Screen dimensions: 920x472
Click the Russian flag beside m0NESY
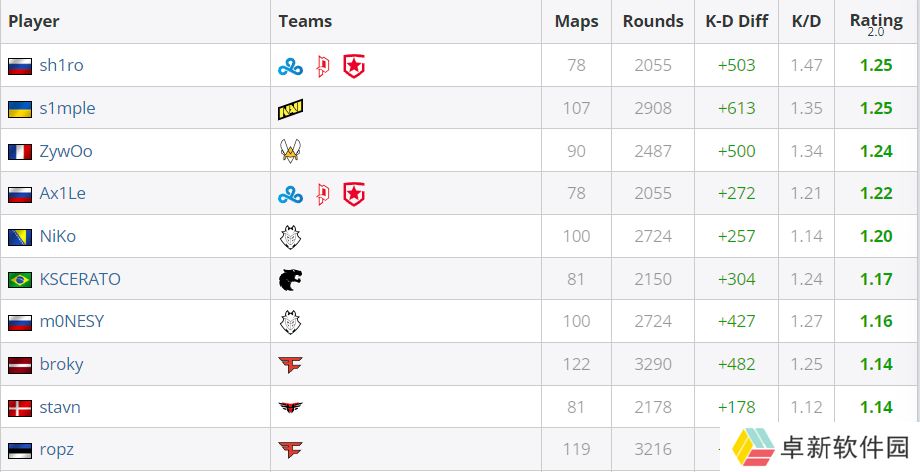[20, 322]
